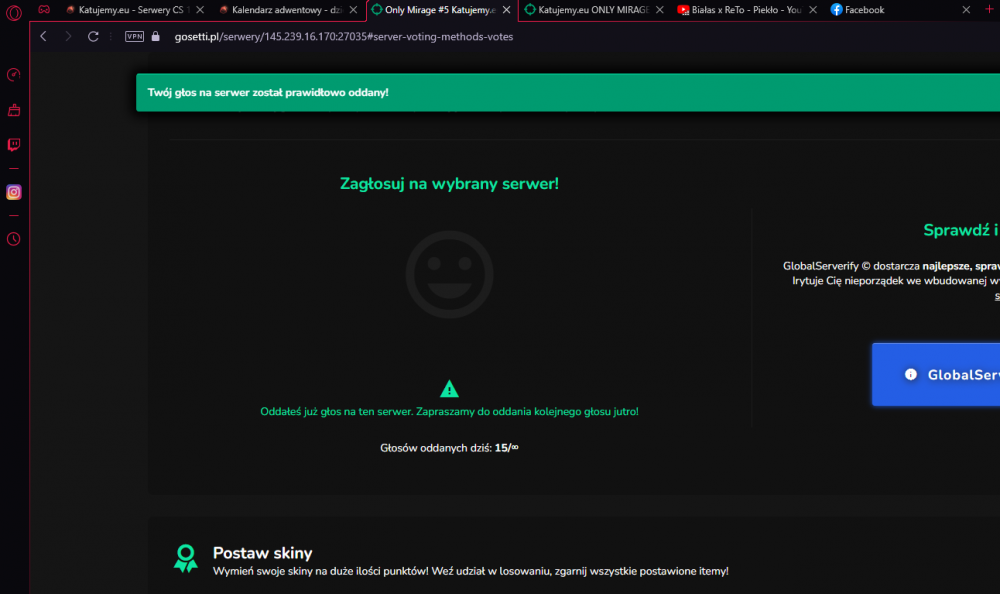Image resolution: width=1000 pixels, height=594 pixels.
Task: Open GX Control speedometer icon in sidebar
Action: coord(13,75)
